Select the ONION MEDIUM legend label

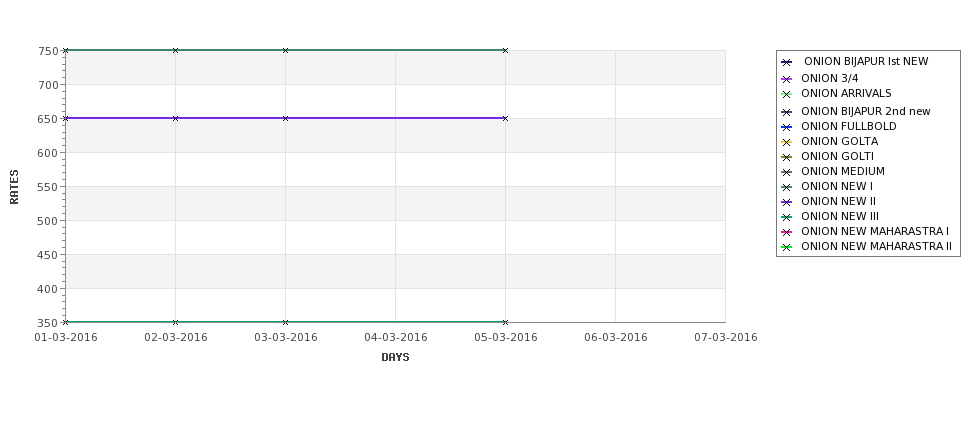(843, 171)
